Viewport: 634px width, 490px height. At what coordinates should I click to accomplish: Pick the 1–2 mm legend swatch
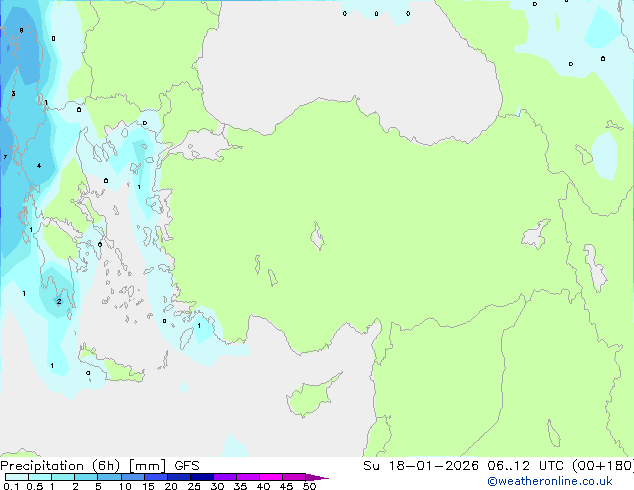click(63, 477)
